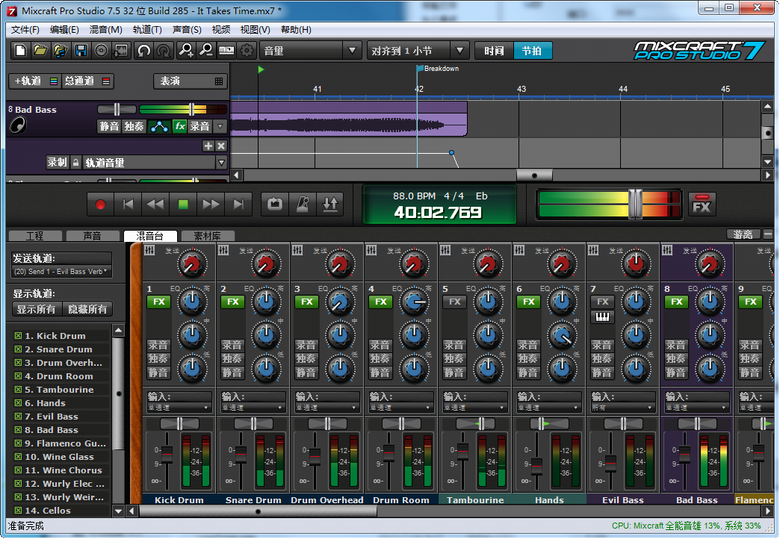
Task: Open the 混音(M) menu
Action: point(105,30)
